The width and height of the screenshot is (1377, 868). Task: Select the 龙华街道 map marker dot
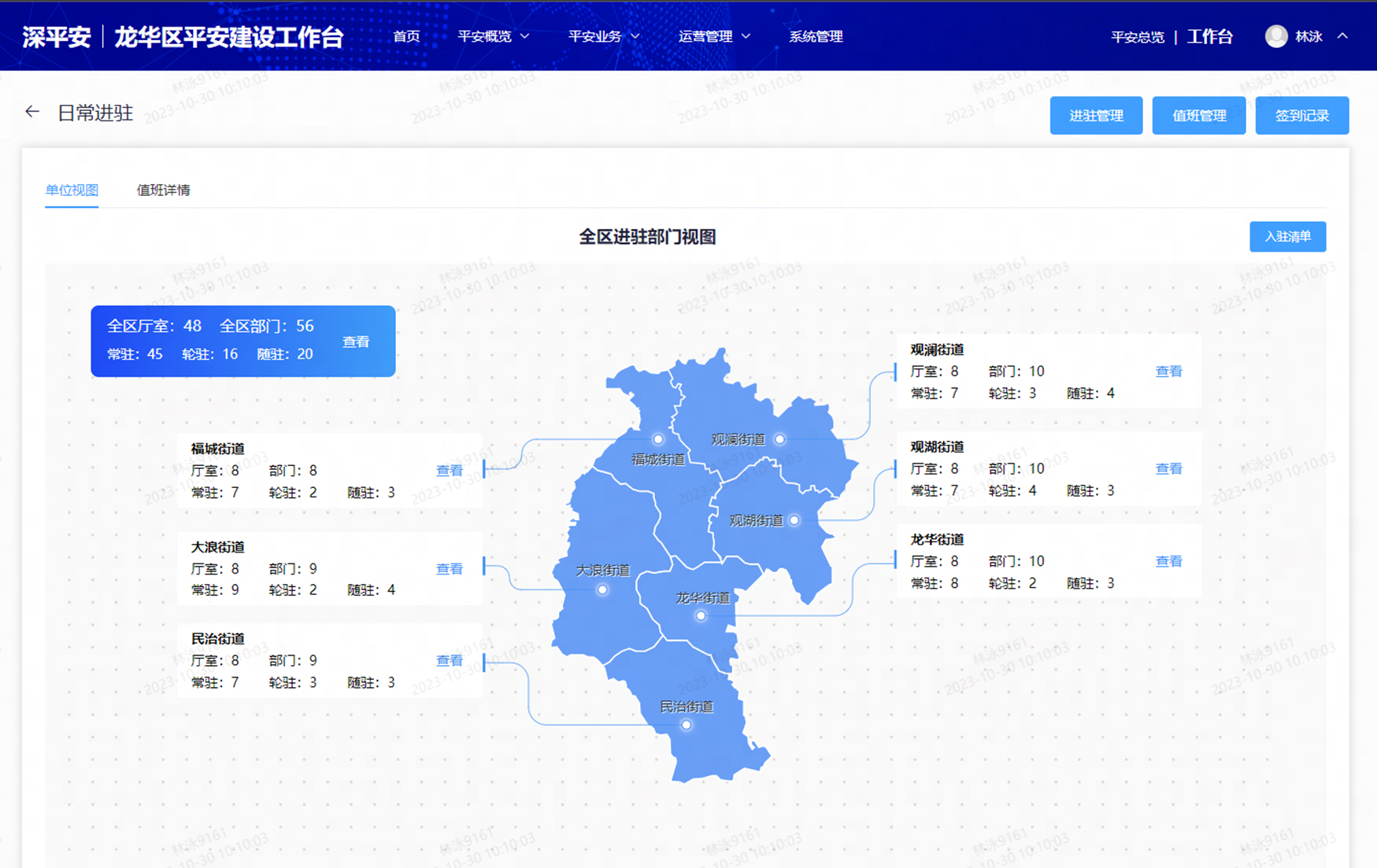(701, 615)
